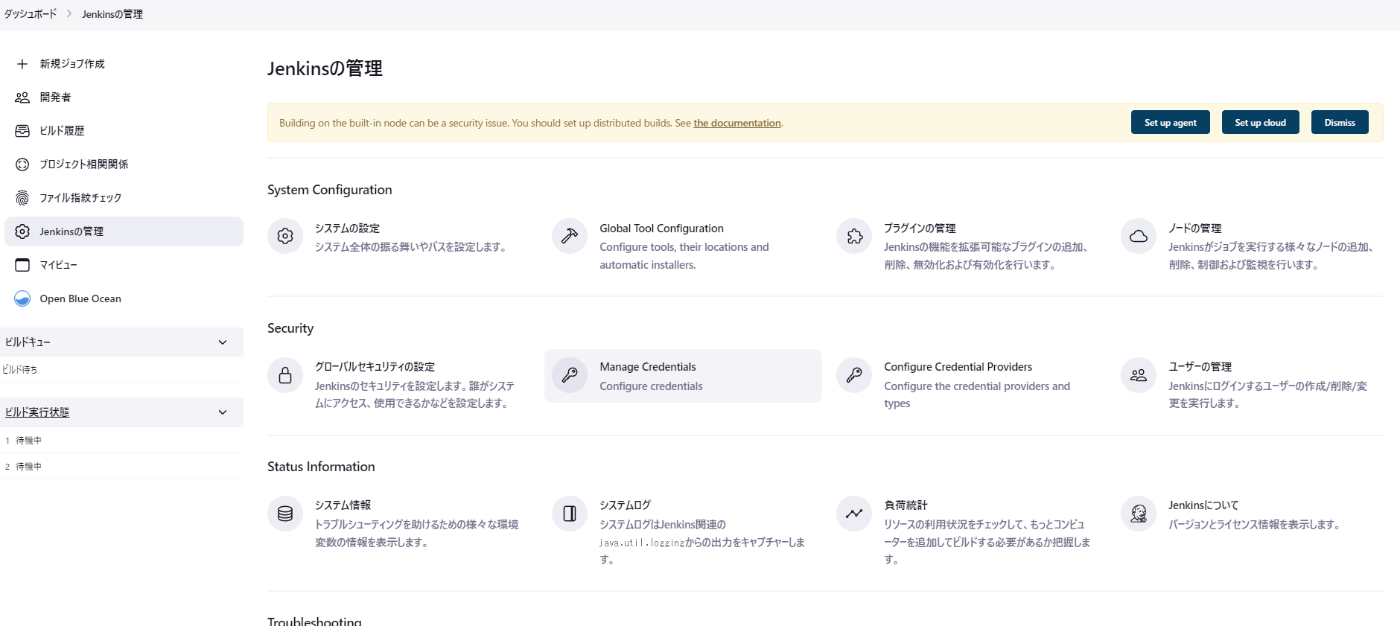The image size is (1400, 626).
Task: Open システムの設定 title text
Action: tap(347, 228)
